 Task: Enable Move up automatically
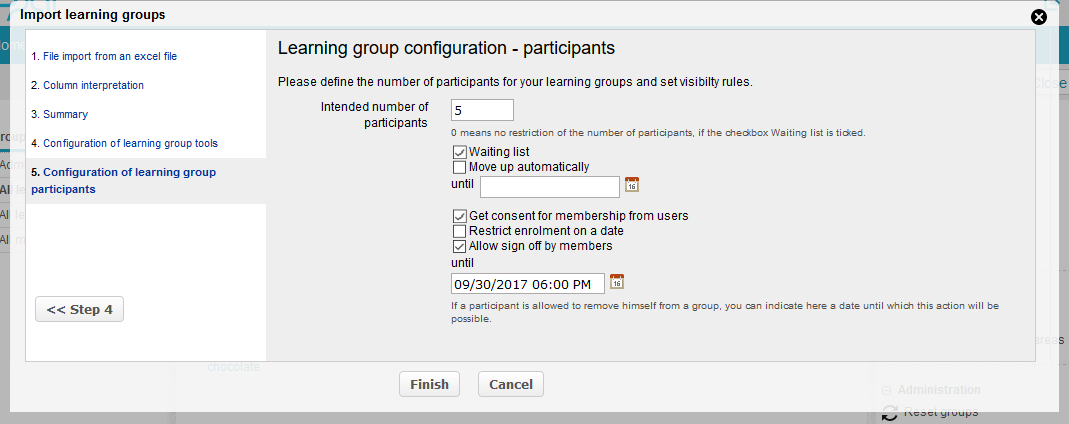point(460,167)
